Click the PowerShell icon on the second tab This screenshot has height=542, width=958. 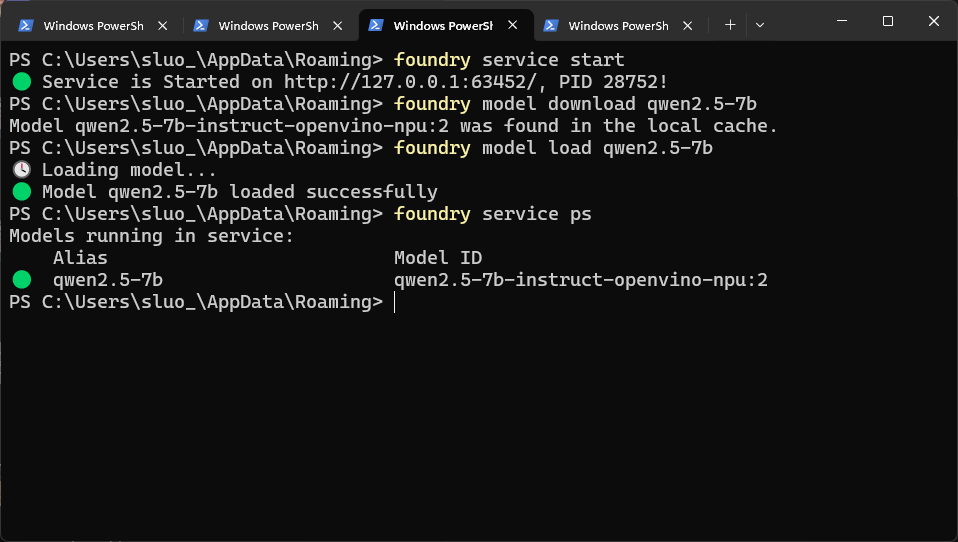click(x=200, y=26)
